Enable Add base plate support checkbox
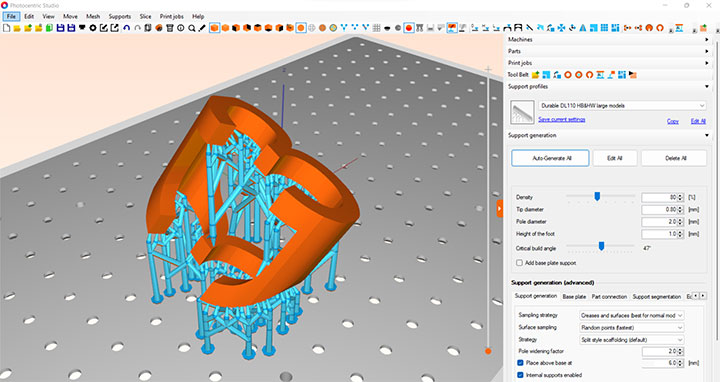The width and height of the screenshot is (720, 382). point(519,263)
